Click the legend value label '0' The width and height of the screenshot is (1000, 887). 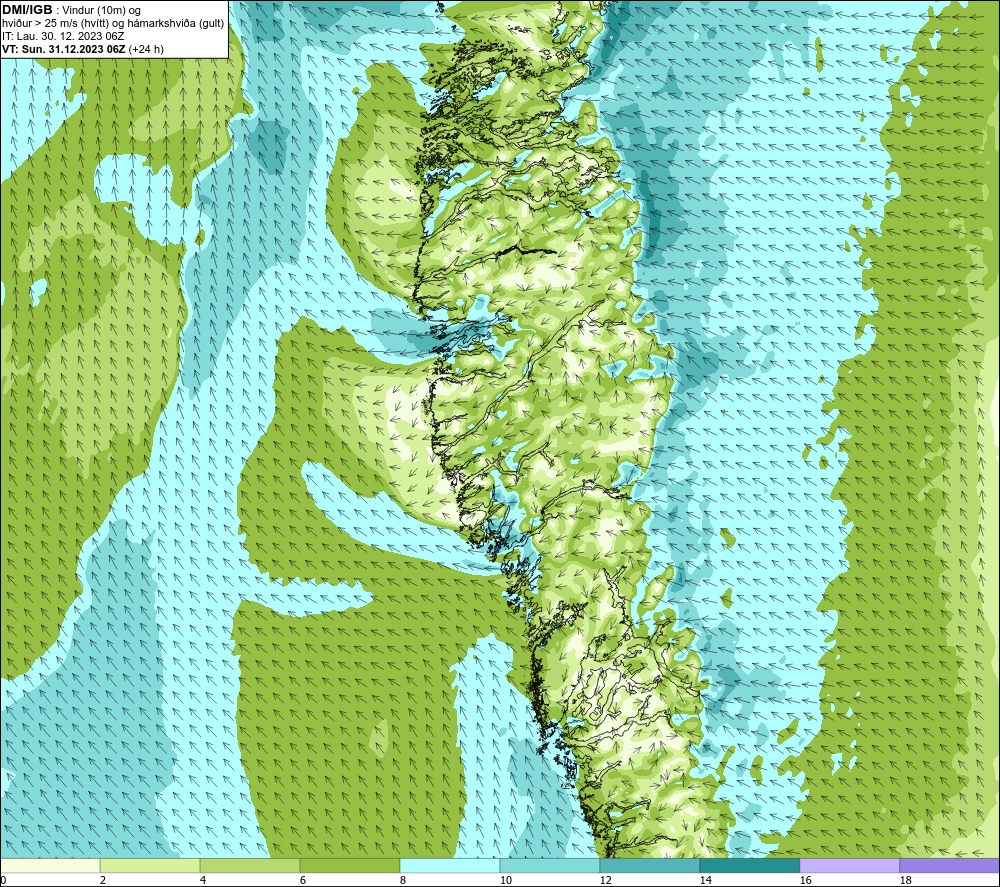point(3,880)
